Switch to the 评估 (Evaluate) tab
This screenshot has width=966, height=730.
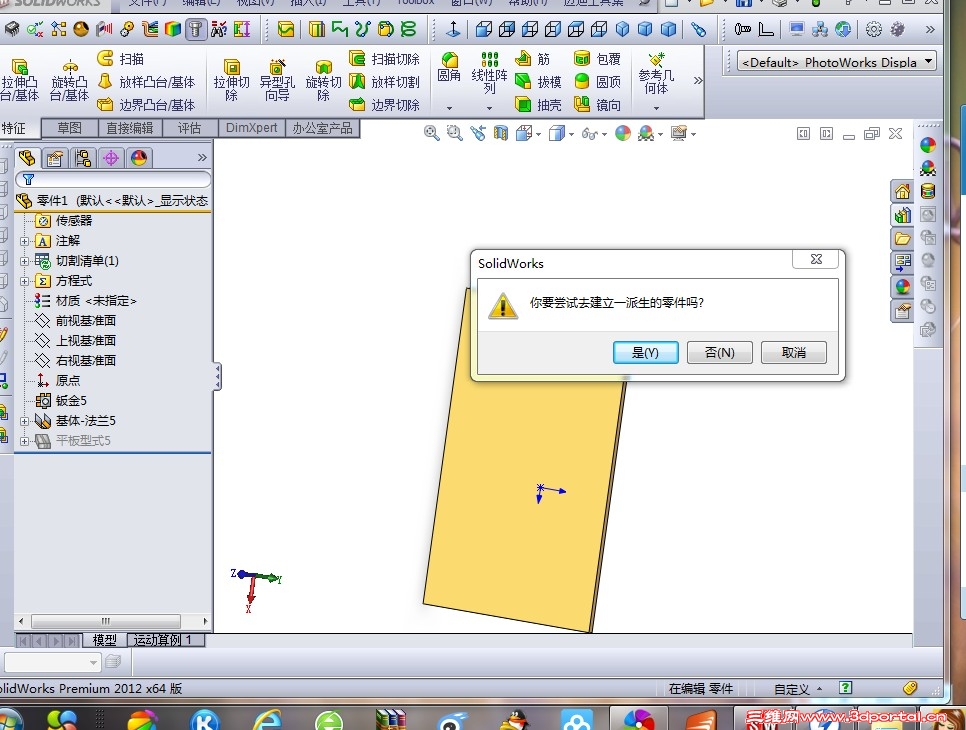click(190, 128)
